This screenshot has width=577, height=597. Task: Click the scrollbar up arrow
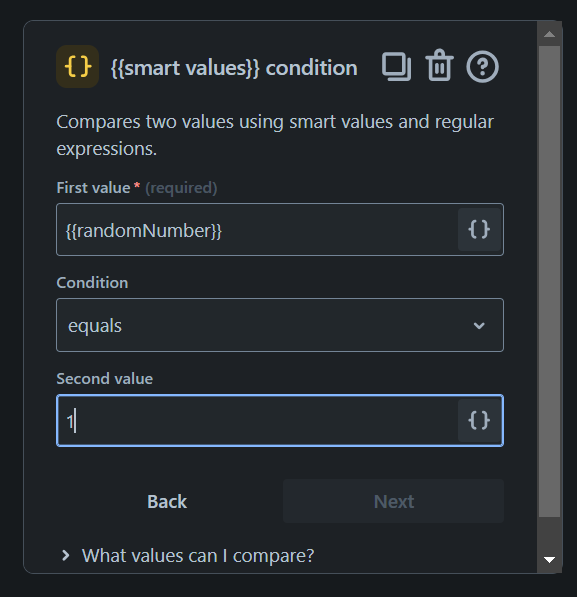click(x=549, y=35)
